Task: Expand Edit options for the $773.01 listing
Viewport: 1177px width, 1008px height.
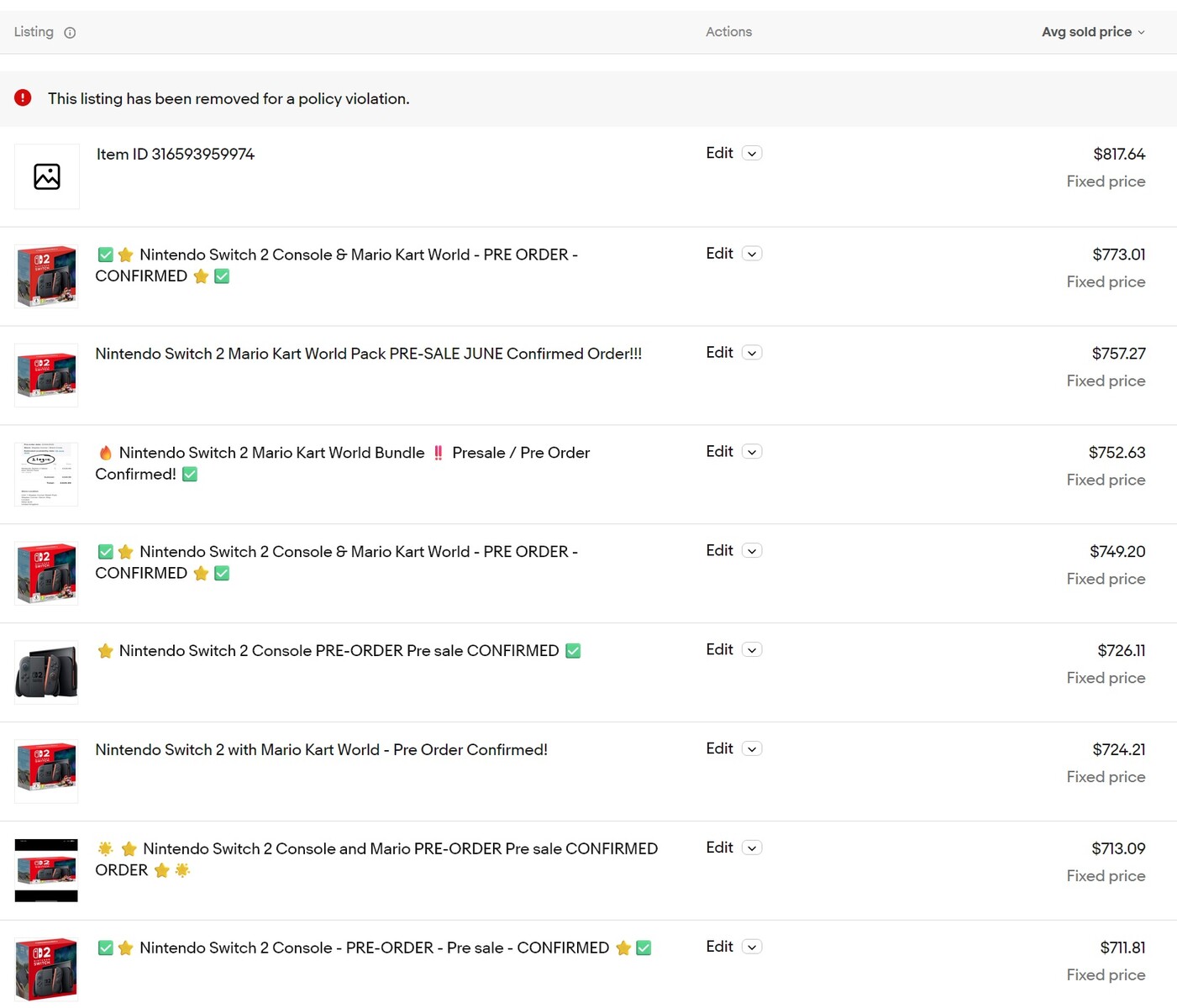Action: [x=752, y=254]
